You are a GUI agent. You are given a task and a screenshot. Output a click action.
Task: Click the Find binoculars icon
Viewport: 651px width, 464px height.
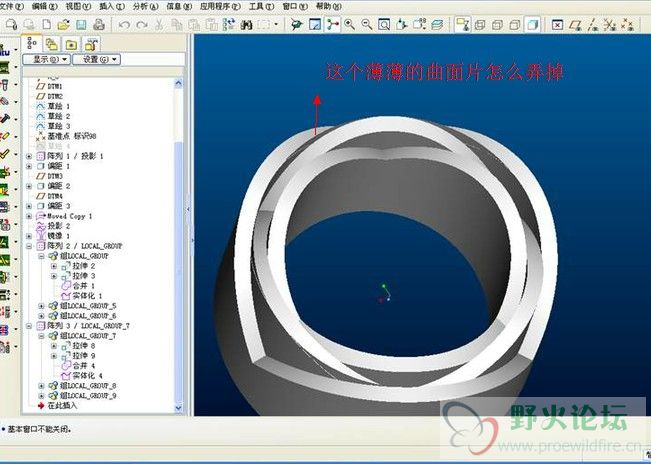pyautogui.click(x=247, y=25)
